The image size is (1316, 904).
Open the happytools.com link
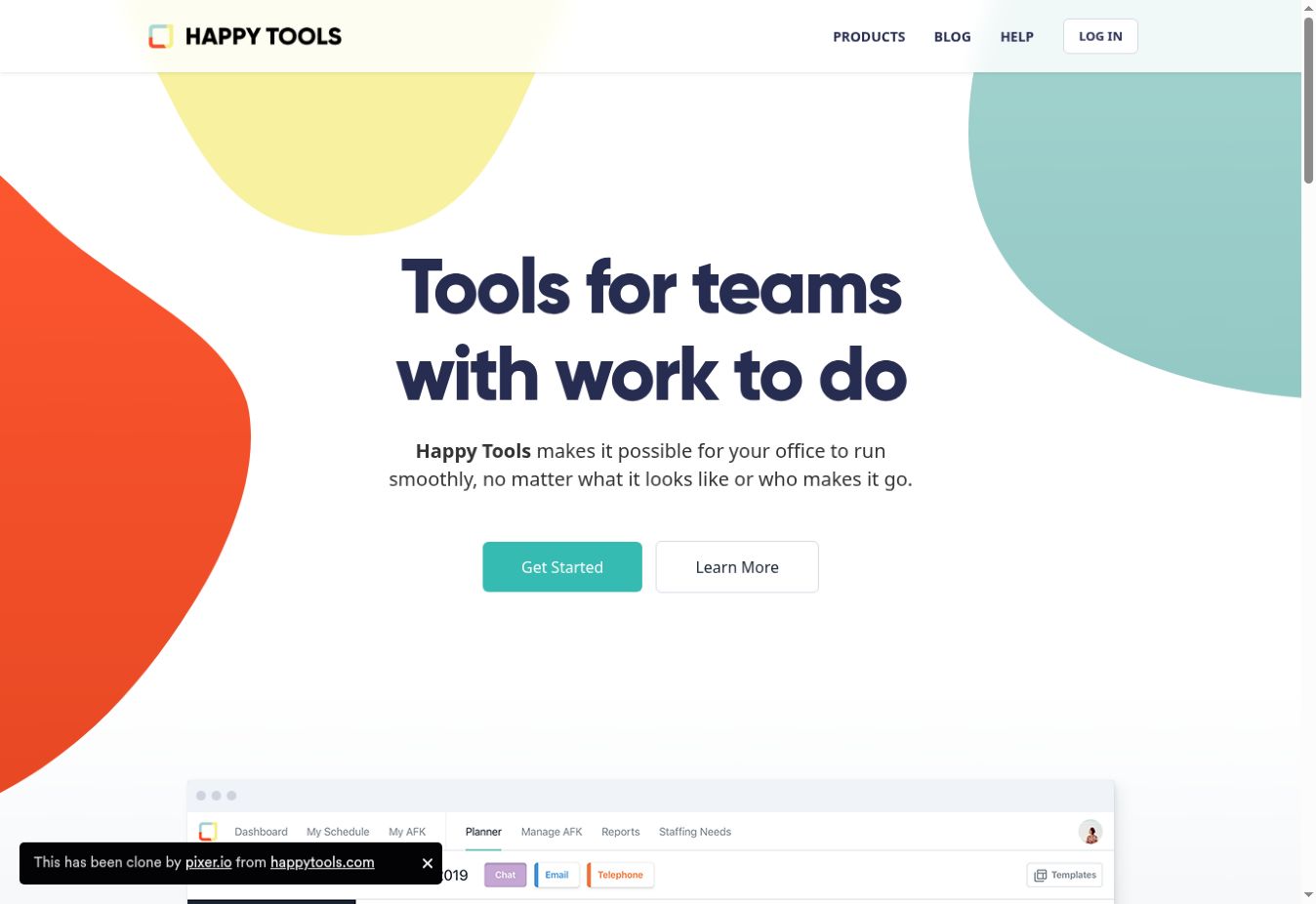(x=322, y=862)
